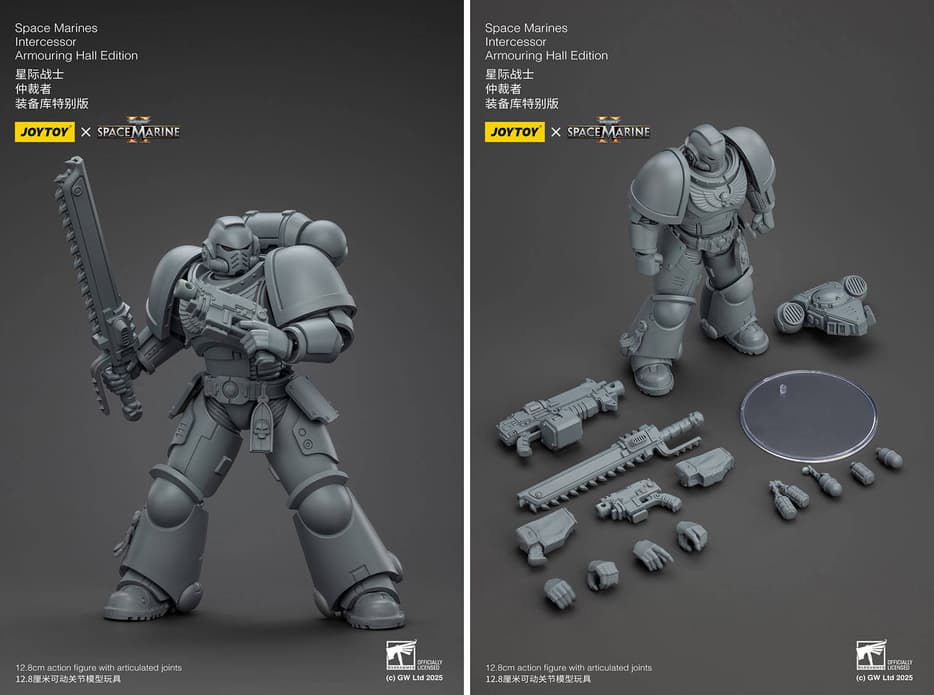Select the raised chainsword held by the posed figure
Viewport: 934px width, 695px height.
click(x=95, y=286)
